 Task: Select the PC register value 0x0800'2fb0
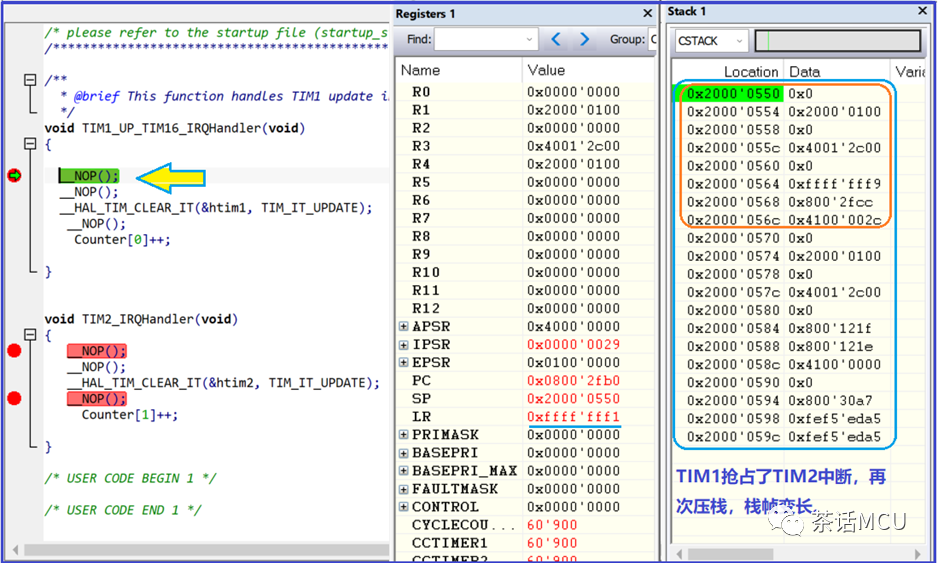tap(573, 381)
